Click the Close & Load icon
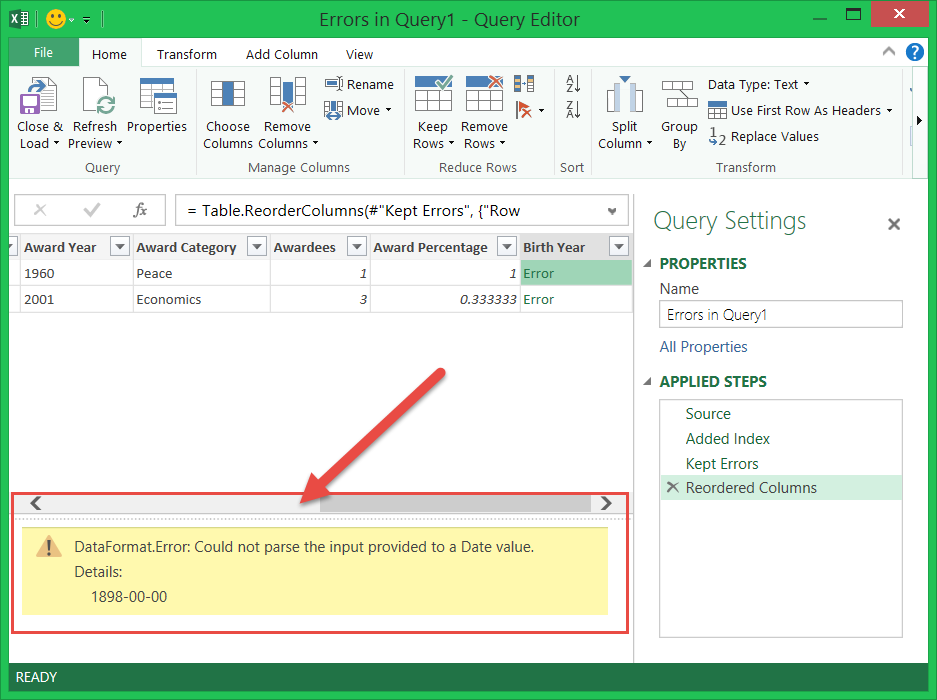The height and width of the screenshot is (700, 937). point(39,99)
